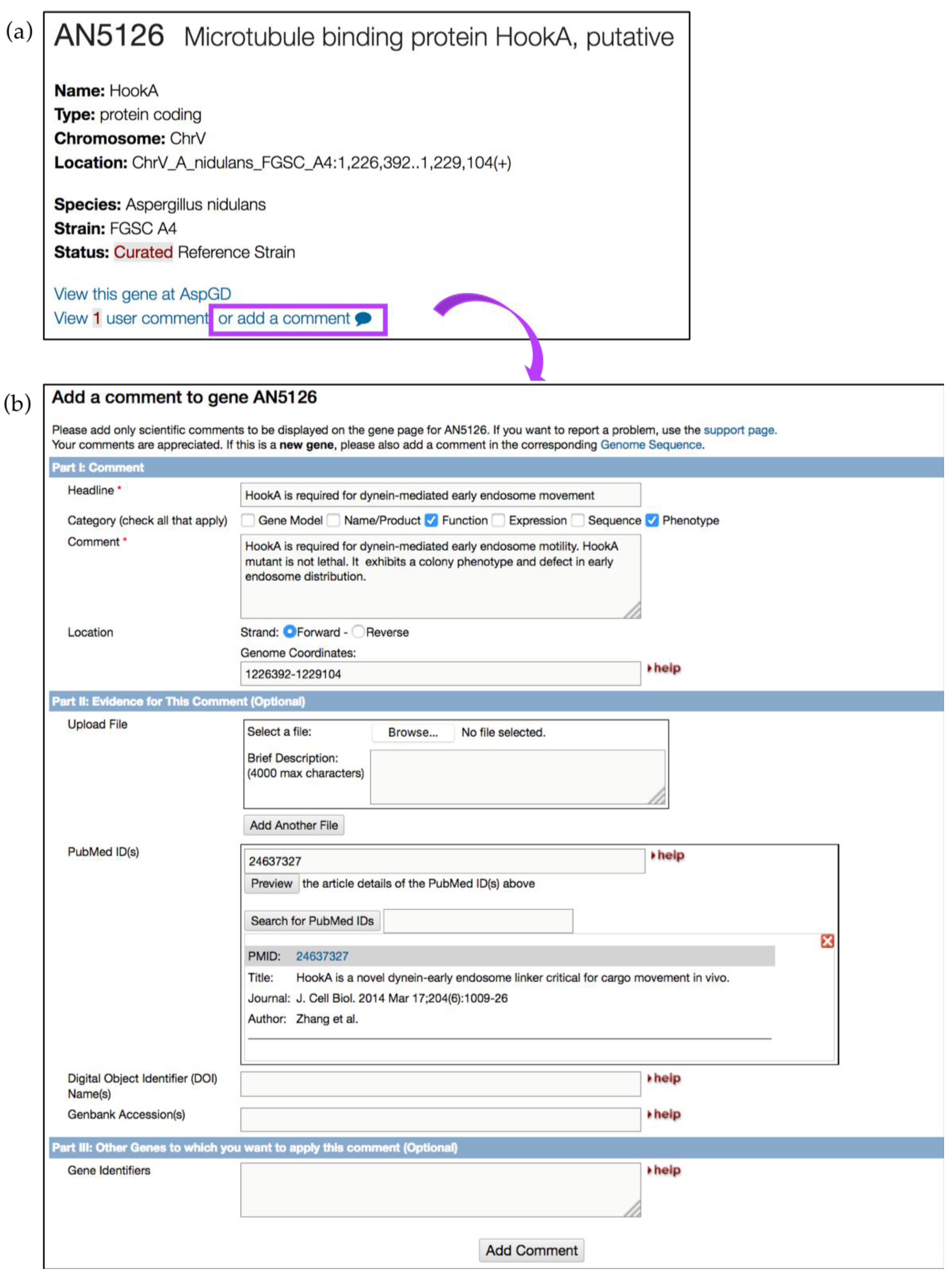Viewport: 952px width, 1276px height.
Task: Click the Add Another File button
Action: [x=293, y=825]
